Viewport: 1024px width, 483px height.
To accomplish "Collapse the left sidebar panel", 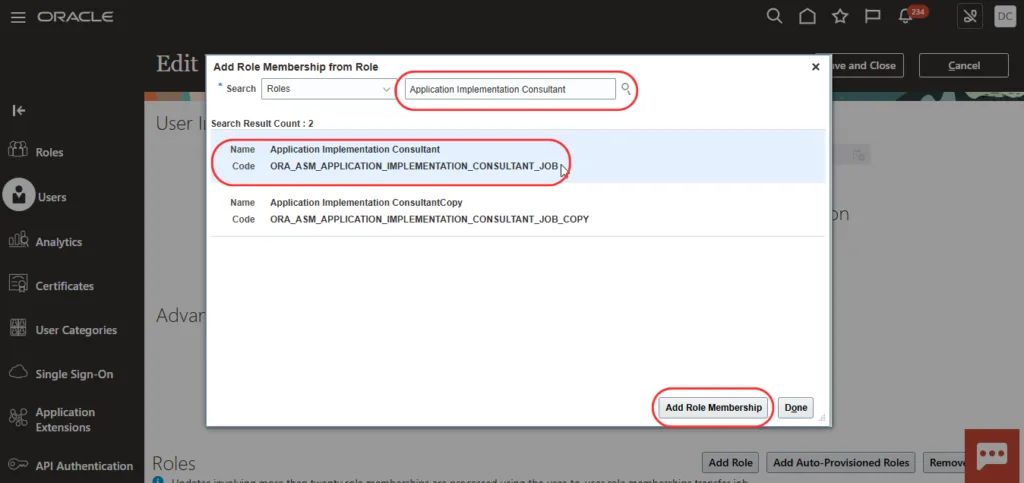I will coord(18,110).
